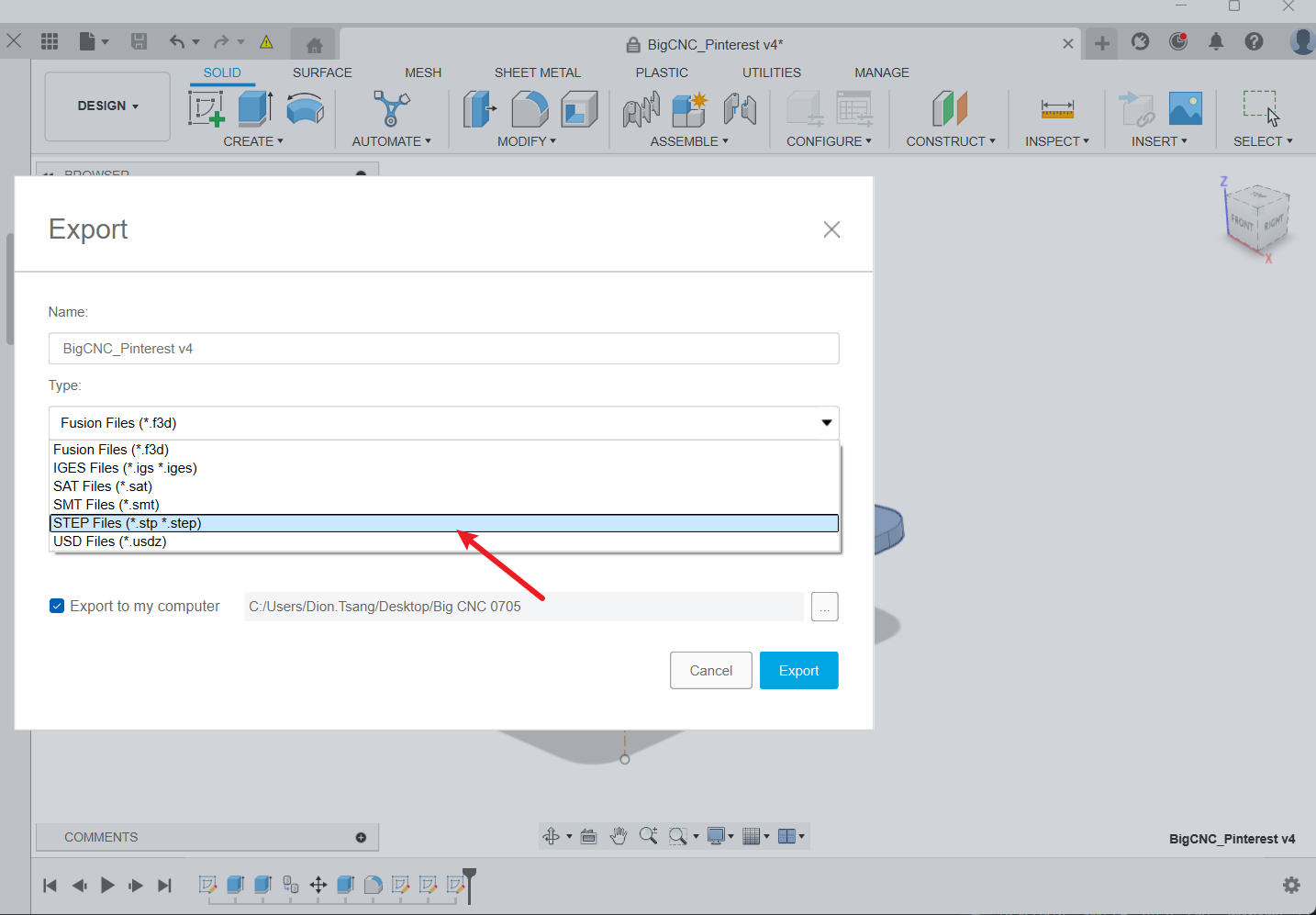
Task: Switch to the SHEET METAL tab
Action: point(538,73)
